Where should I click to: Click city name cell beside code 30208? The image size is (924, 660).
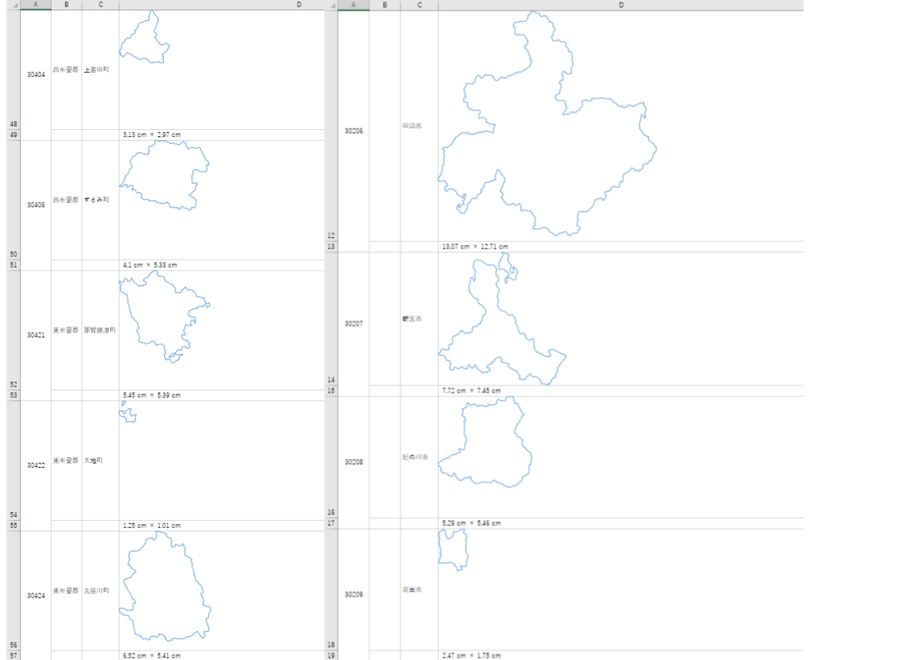coord(419,457)
